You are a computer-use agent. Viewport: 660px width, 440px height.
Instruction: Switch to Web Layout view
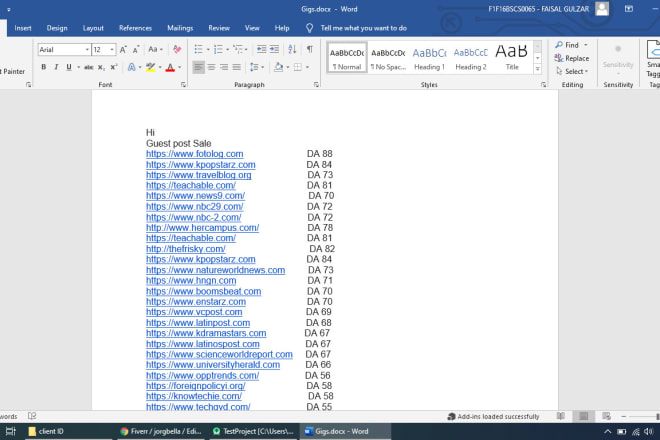tap(607, 416)
